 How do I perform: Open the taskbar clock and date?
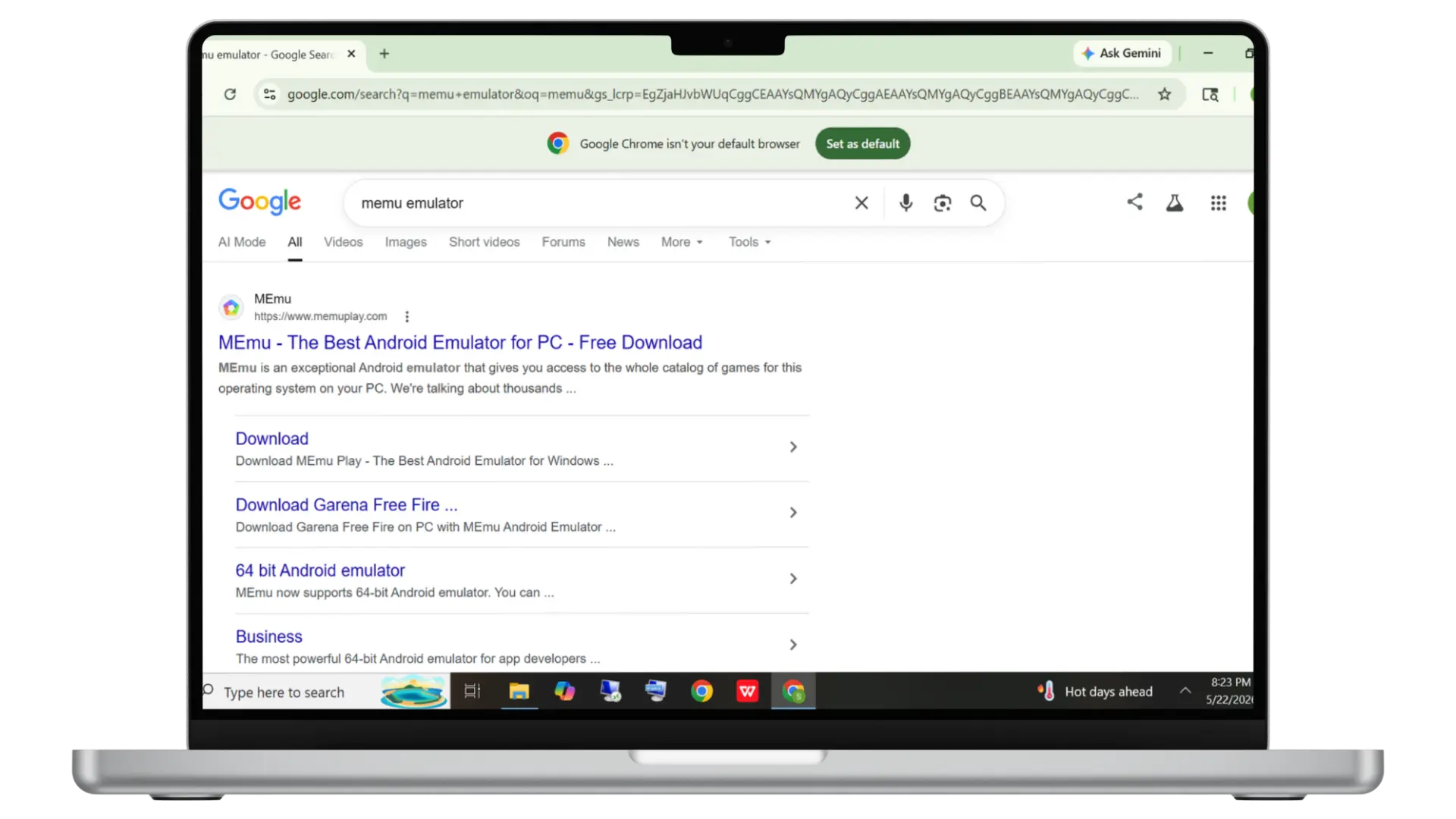(1230, 692)
